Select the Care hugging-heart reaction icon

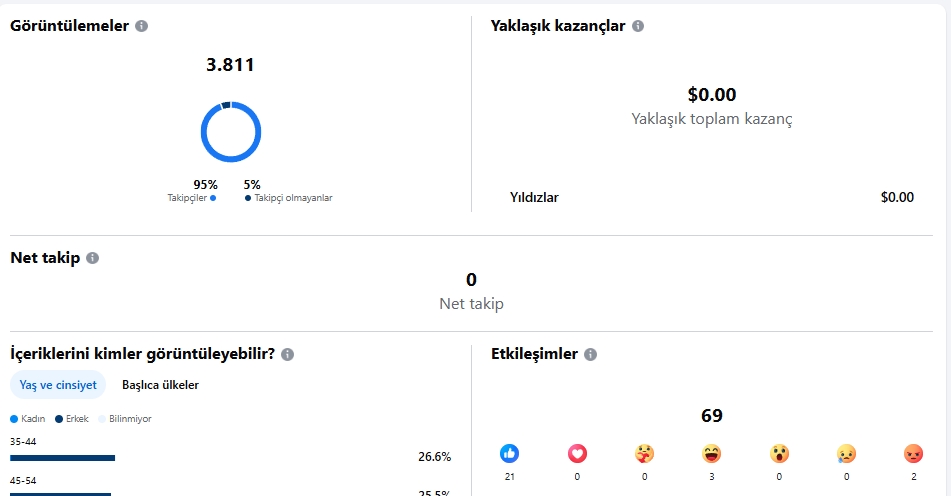644,453
